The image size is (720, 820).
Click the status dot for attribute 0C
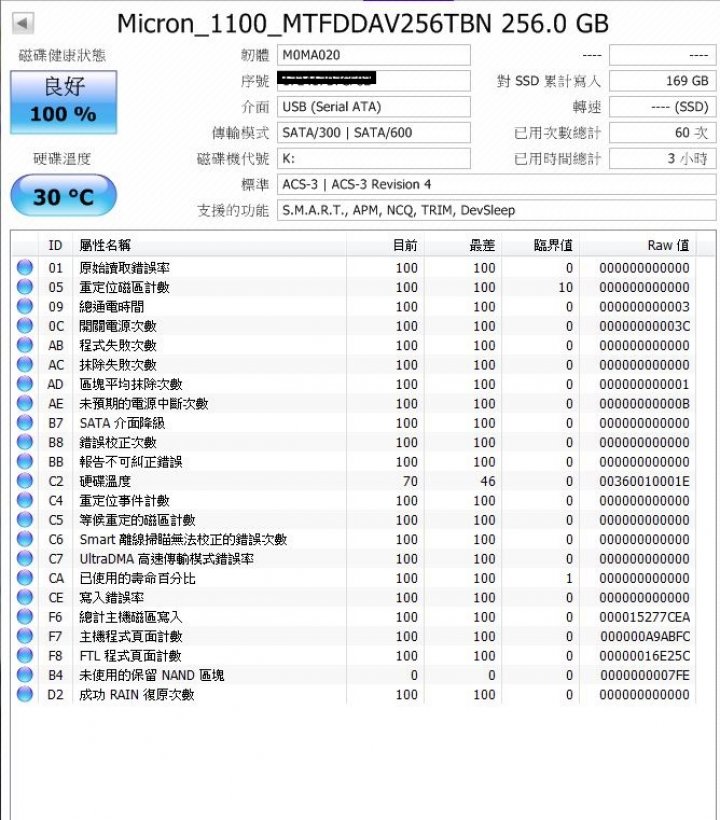[x=25, y=325]
